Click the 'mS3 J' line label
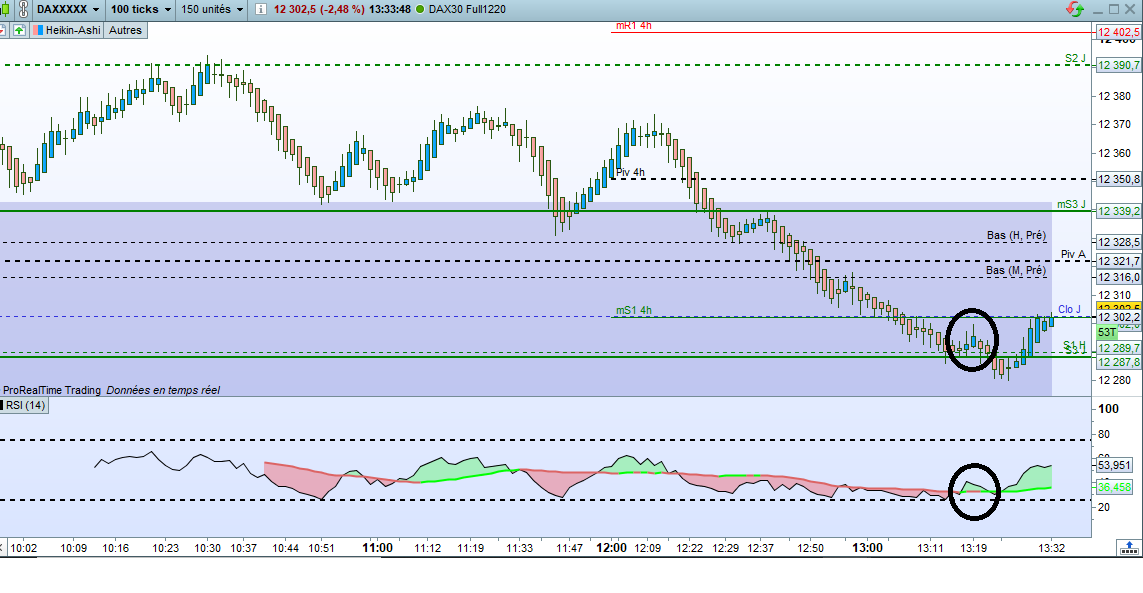This screenshot has height=593, width=1143. click(1072, 204)
